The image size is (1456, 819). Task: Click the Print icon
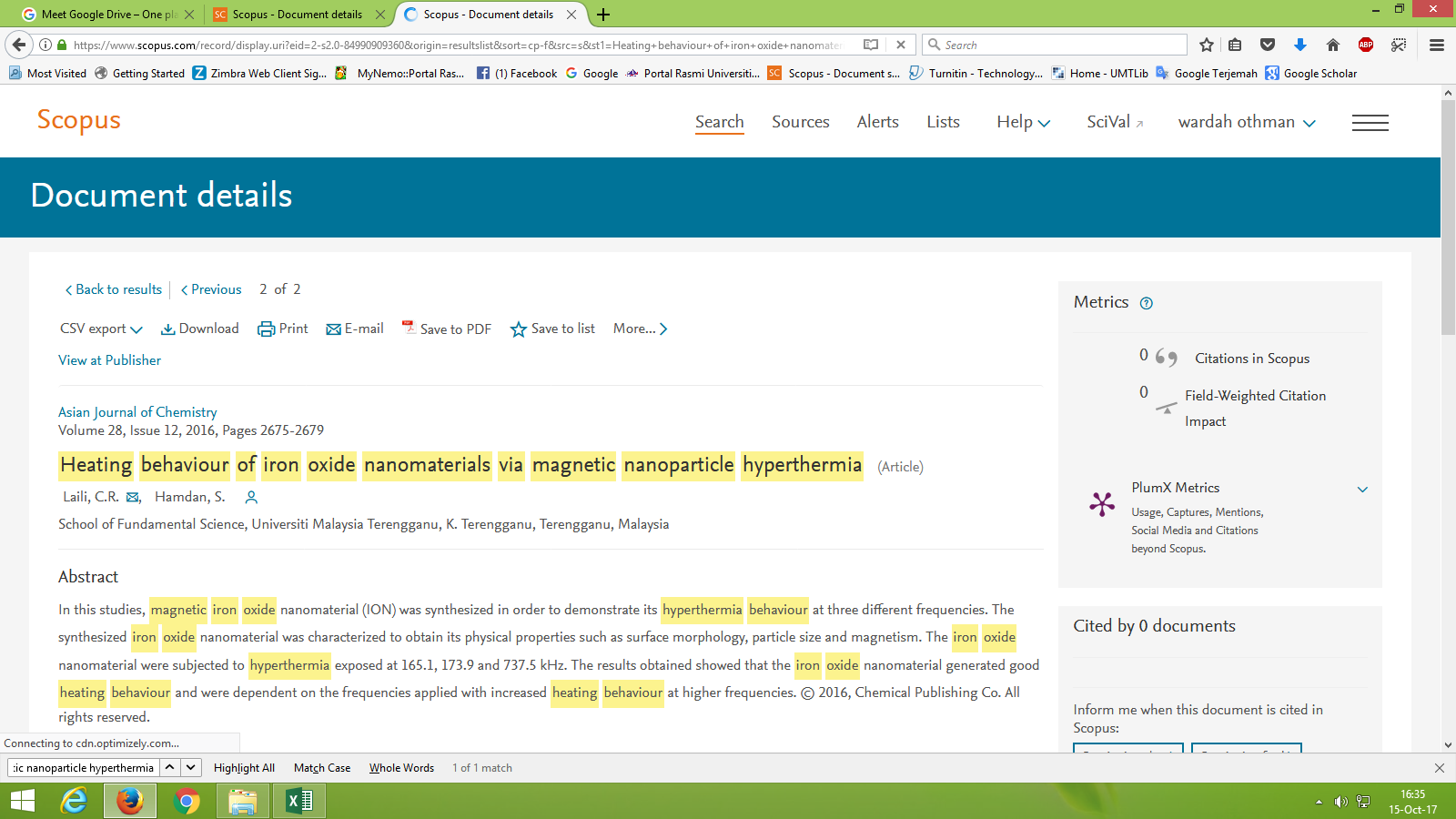coord(266,329)
